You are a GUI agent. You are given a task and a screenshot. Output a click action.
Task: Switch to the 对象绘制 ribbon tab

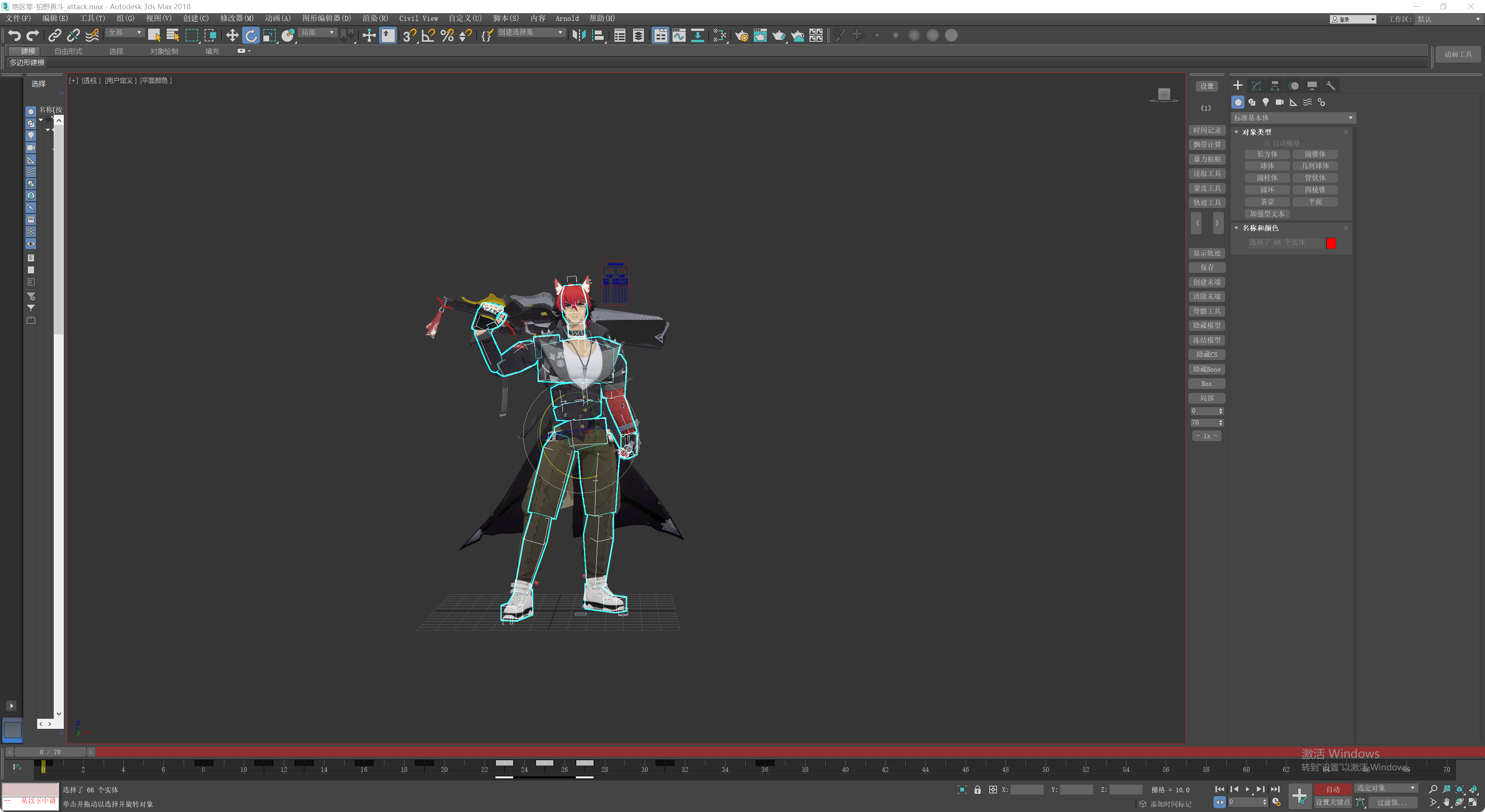pyautogui.click(x=164, y=51)
